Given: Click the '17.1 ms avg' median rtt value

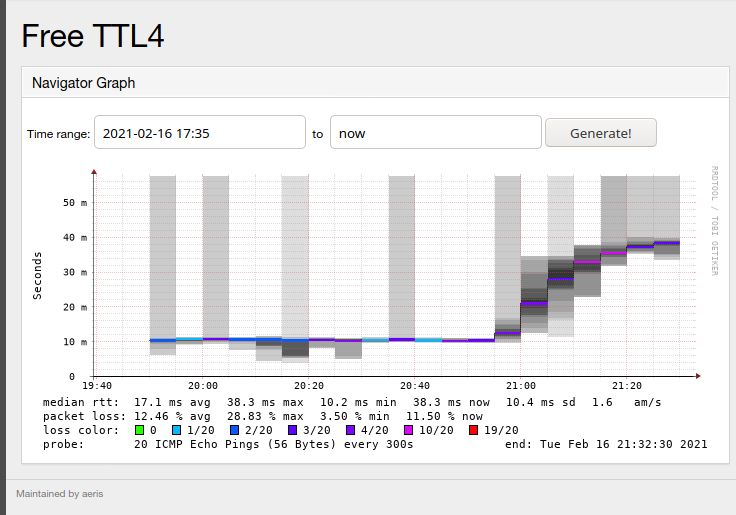Looking at the screenshot, I should point(172,402).
